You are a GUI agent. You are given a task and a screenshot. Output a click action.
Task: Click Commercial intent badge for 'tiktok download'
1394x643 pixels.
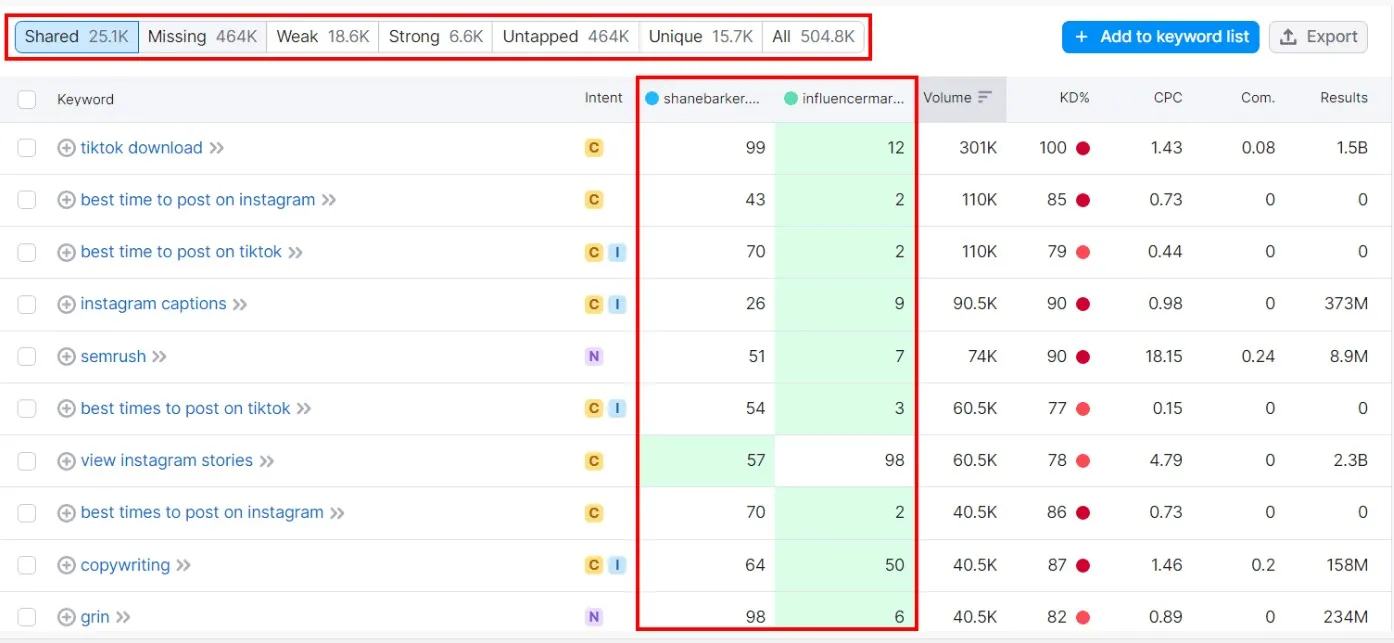tap(594, 148)
